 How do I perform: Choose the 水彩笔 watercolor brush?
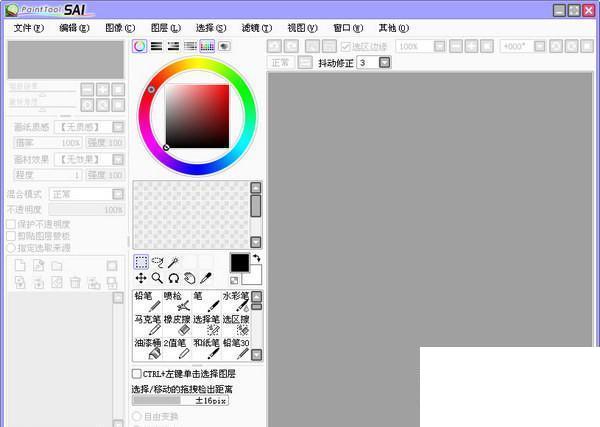pyautogui.click(x=236, y=302)
